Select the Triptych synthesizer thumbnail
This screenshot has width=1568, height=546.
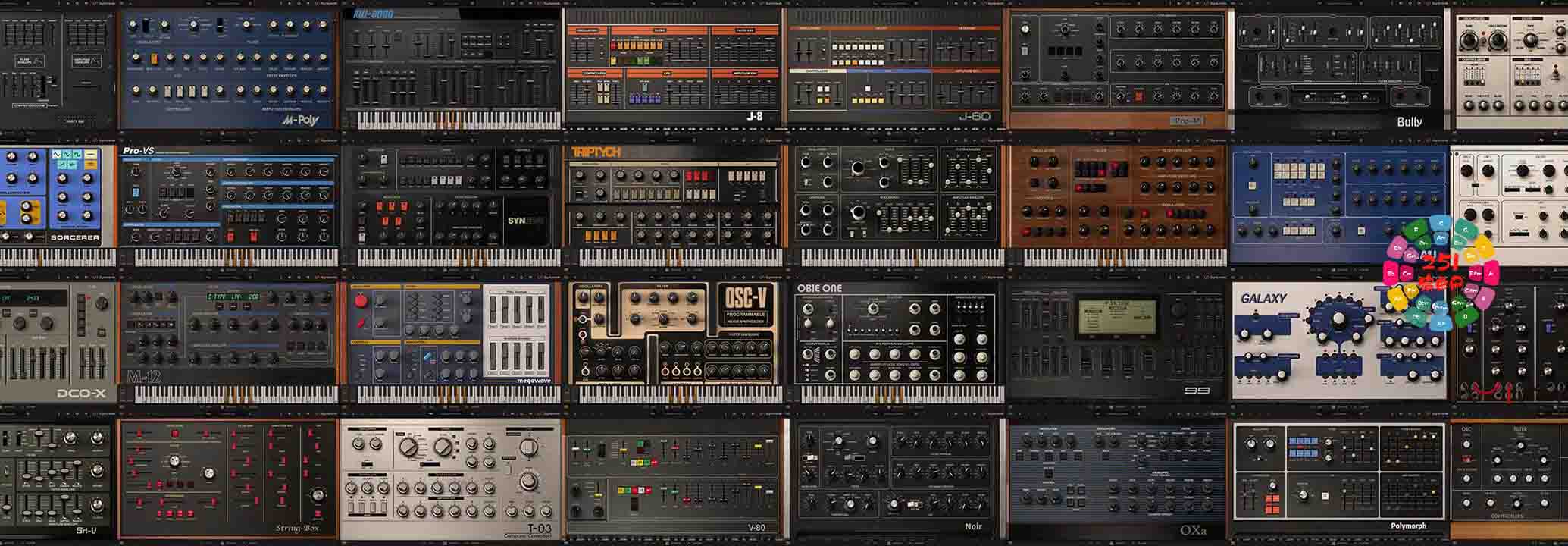pyautogui.click(x=674, y=205)
